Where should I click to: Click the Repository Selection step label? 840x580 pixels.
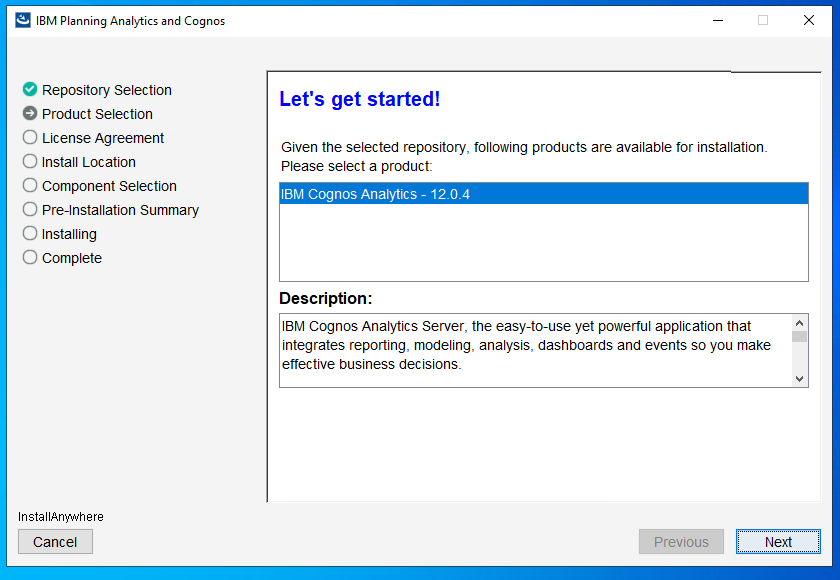point(107,90)
